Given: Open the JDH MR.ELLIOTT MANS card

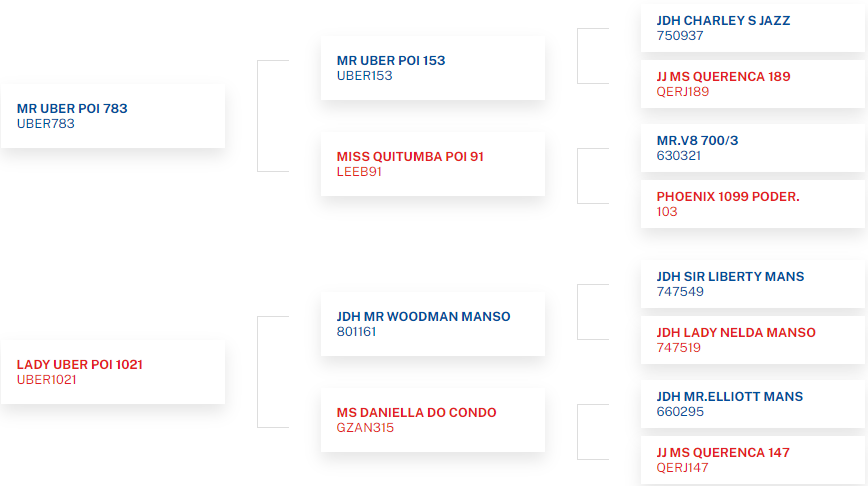Looking at the screenshot, I should (753, 404).
